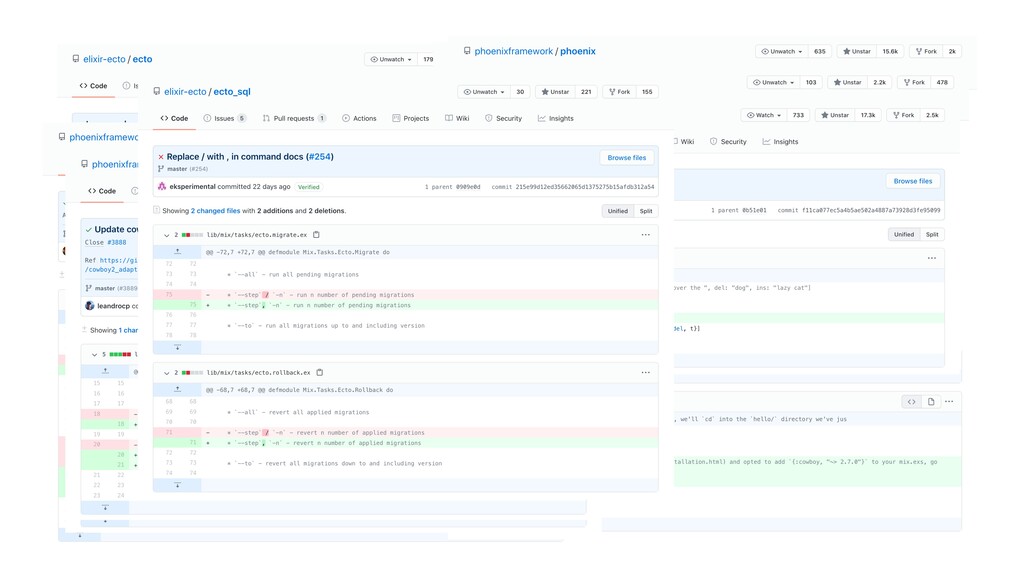The height and width of the screenshot is (576, 1024).
Task: Select Unified diff view in ecto_sql
Action: (x=617, y=211)
